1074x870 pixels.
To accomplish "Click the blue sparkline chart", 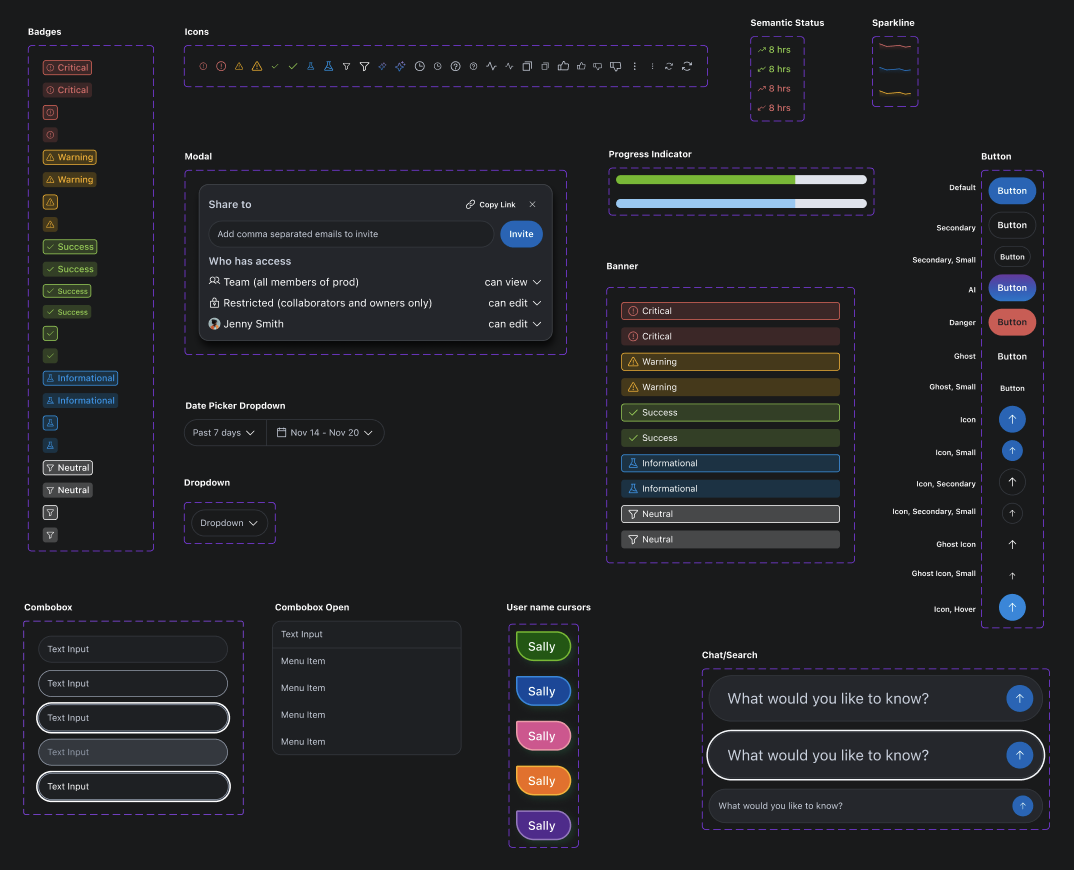I will 895,69.
